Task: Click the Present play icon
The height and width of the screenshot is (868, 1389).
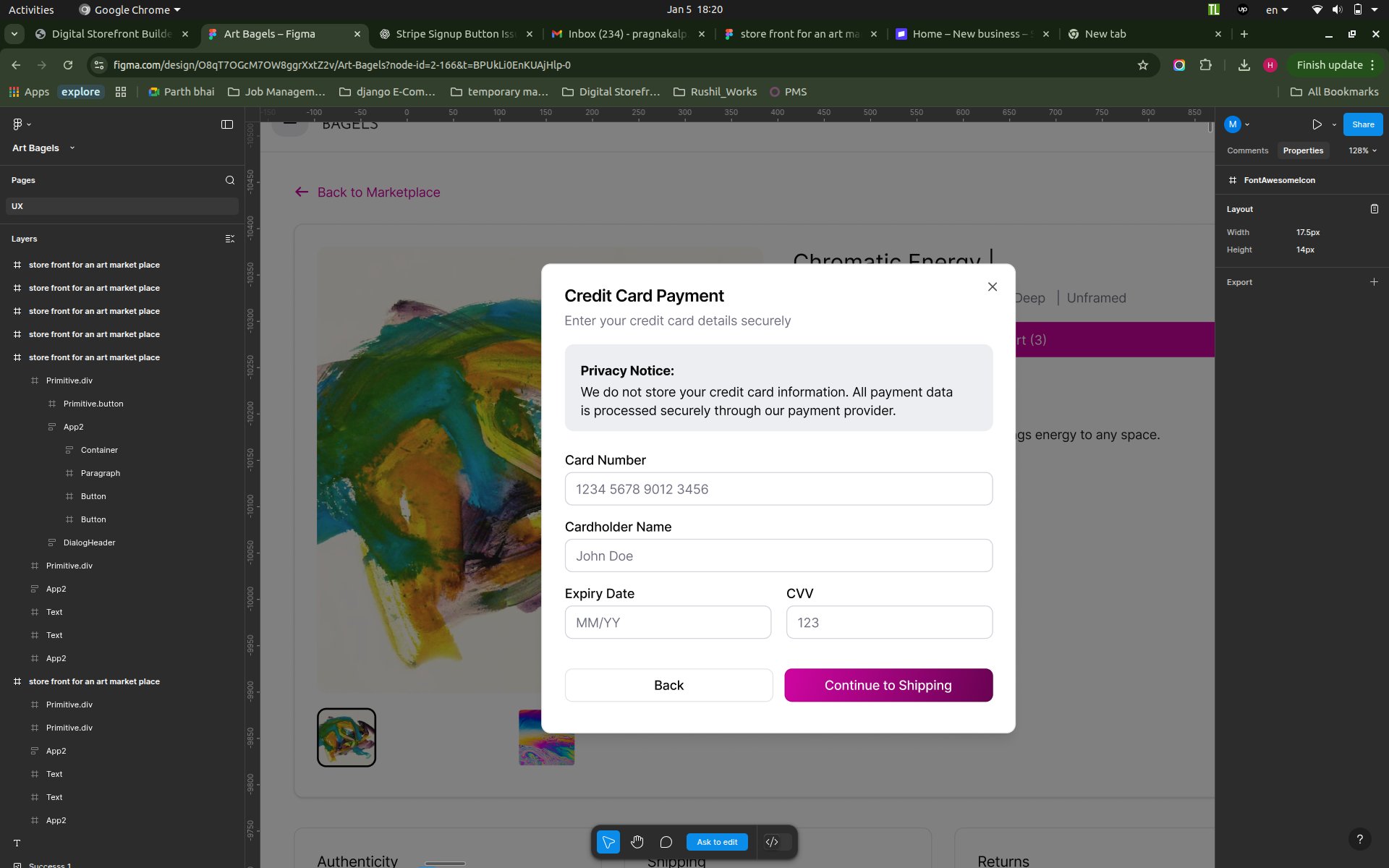Action: (x=1317, y=124)
